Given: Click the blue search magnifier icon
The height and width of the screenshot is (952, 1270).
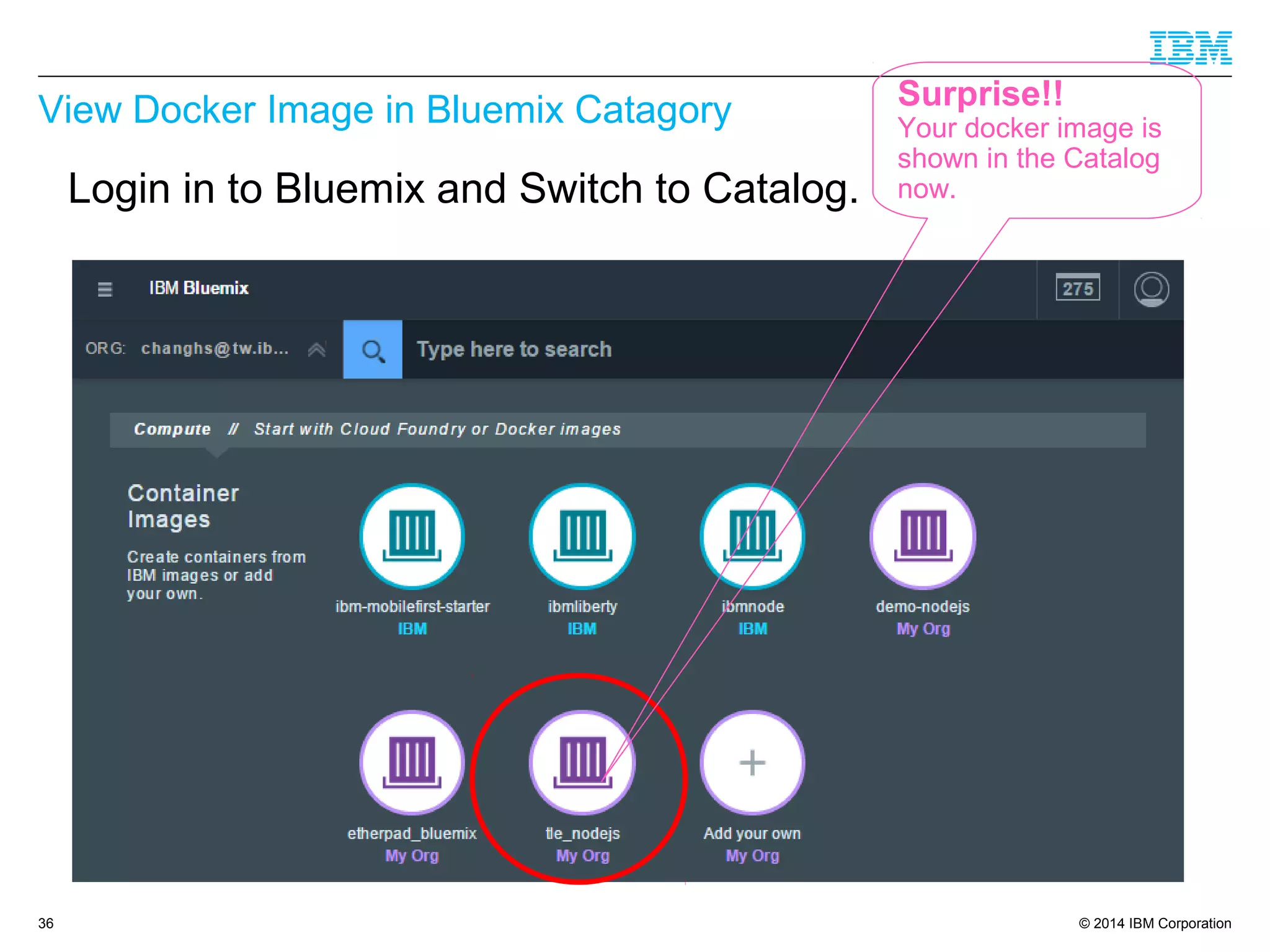Looking at the screenshot, I should pyautogui.click(x=373, y=350).
